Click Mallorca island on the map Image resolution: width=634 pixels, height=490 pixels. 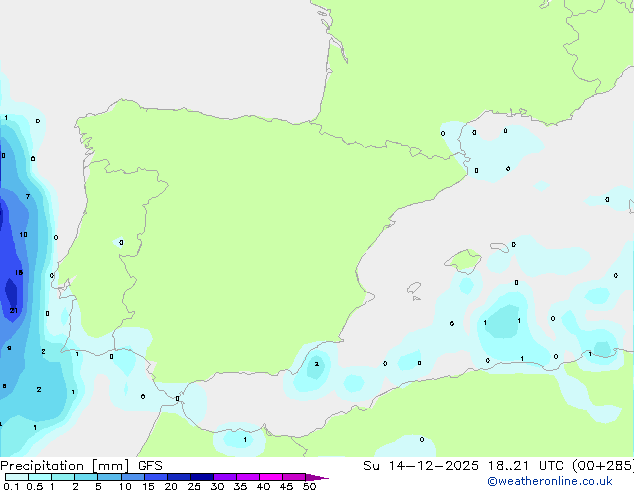pyautogui.click(x=464, y=261)
